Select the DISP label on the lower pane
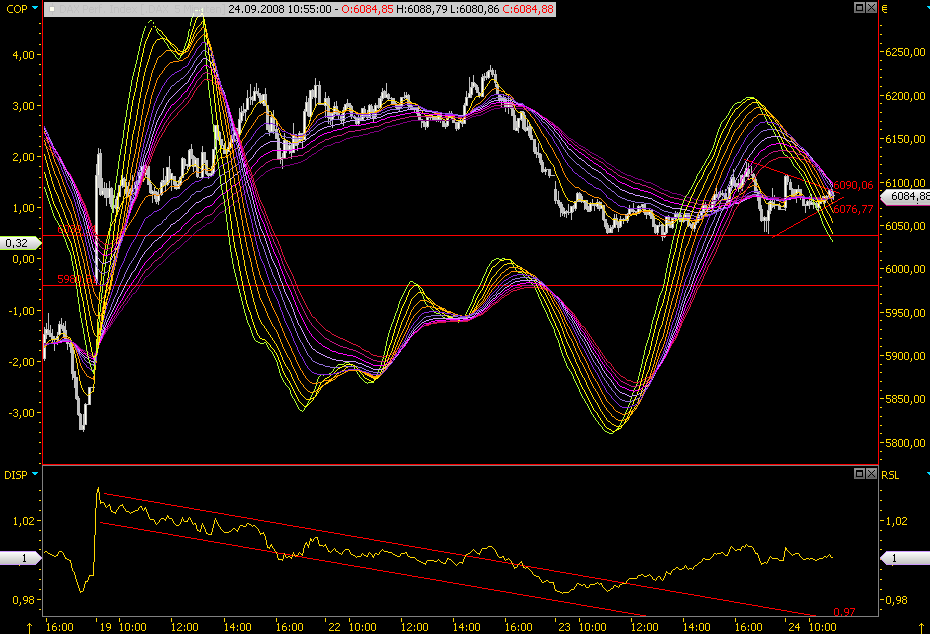 click(x=16, y=475)
